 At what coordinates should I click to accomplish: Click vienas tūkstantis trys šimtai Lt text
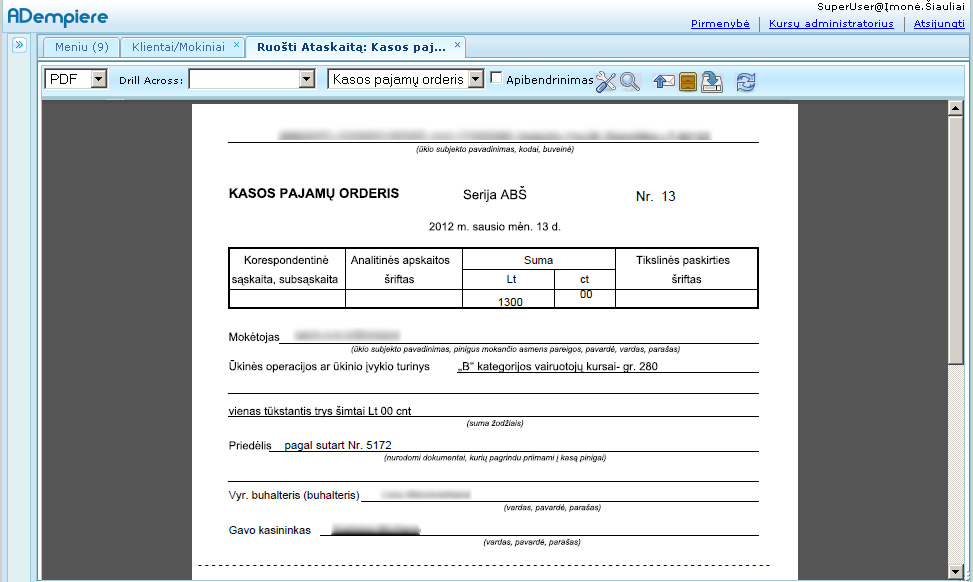(x=320, y=411)
